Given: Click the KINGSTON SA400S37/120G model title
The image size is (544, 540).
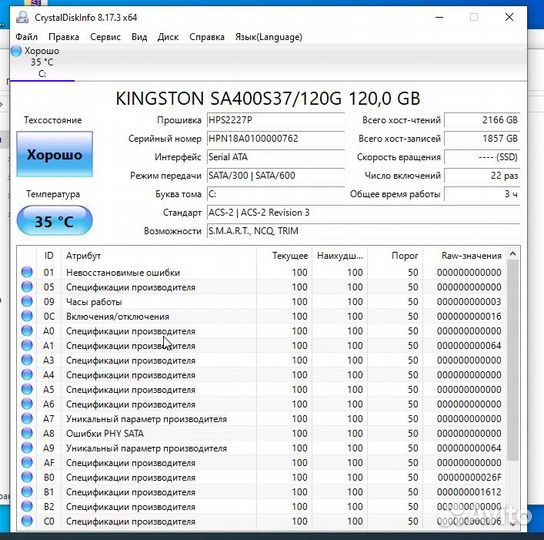Looking at the screenshot, I should click(x=268, y=98).
